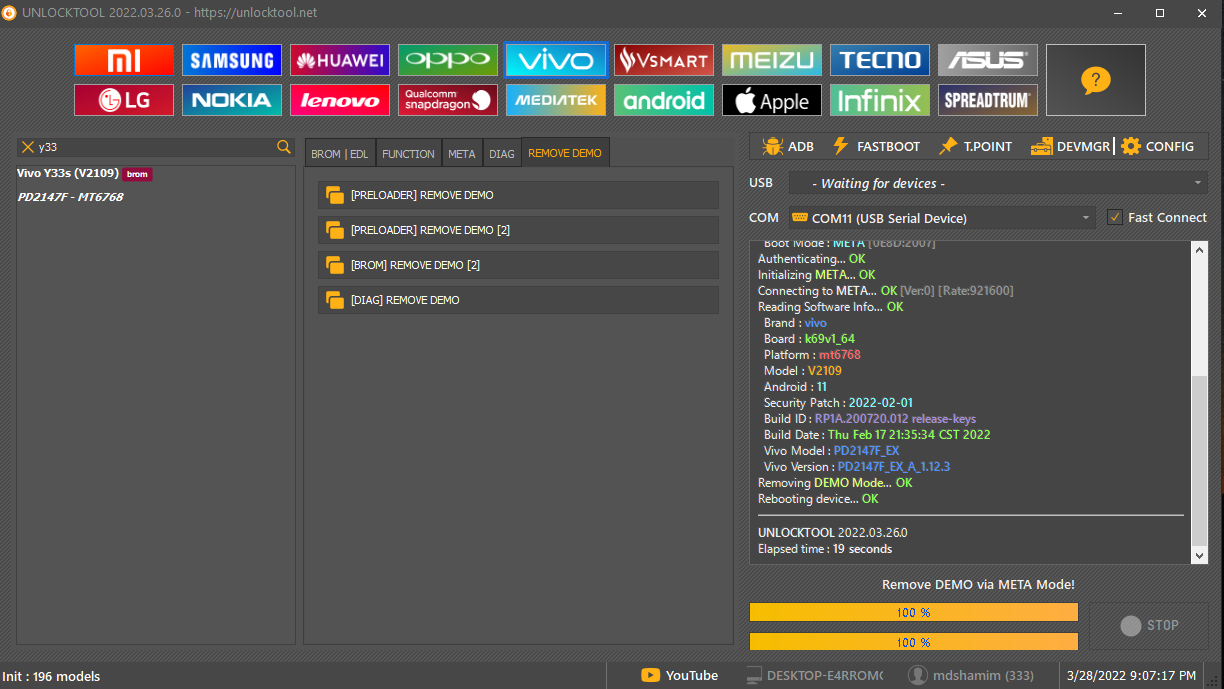Viewport: 1224px width, 689px height.
Task: Run [DIAG] REMOVE DEMO
Action: click(x=518, y=300)
